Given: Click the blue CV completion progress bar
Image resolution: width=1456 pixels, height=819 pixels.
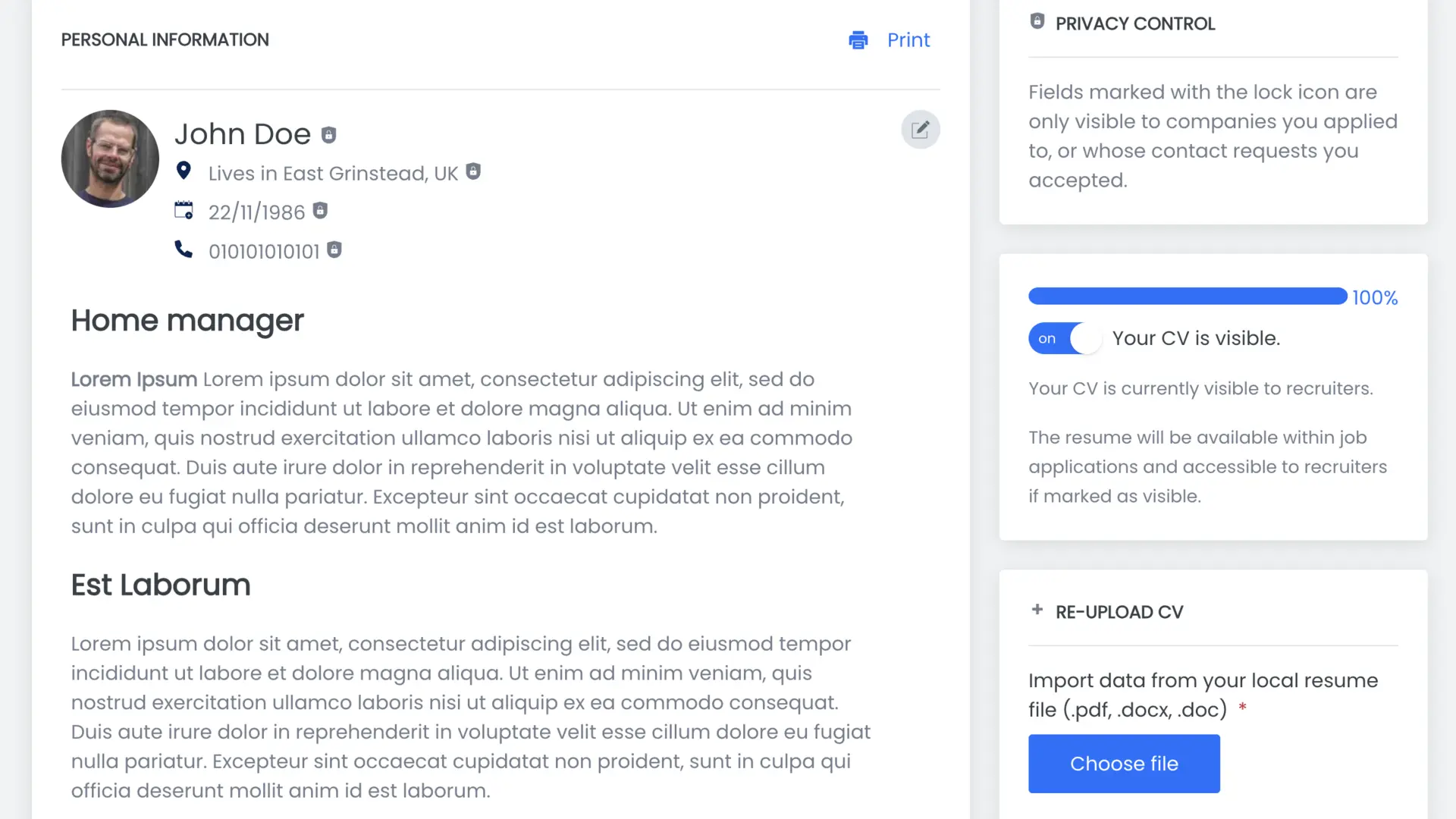Looking at the screenshot, I should [x=1187, y=297].
